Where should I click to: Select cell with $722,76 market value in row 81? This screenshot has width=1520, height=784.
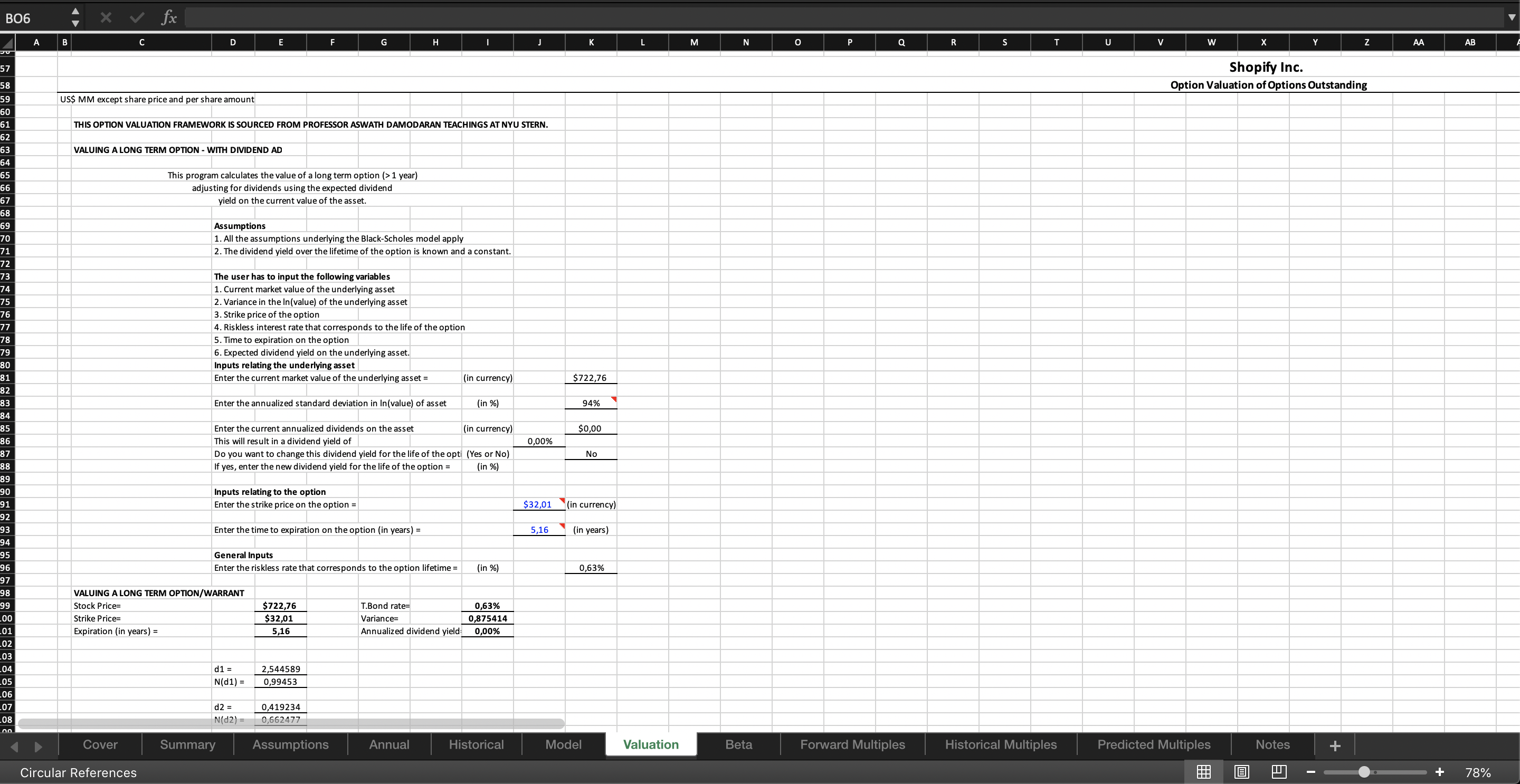591,378
